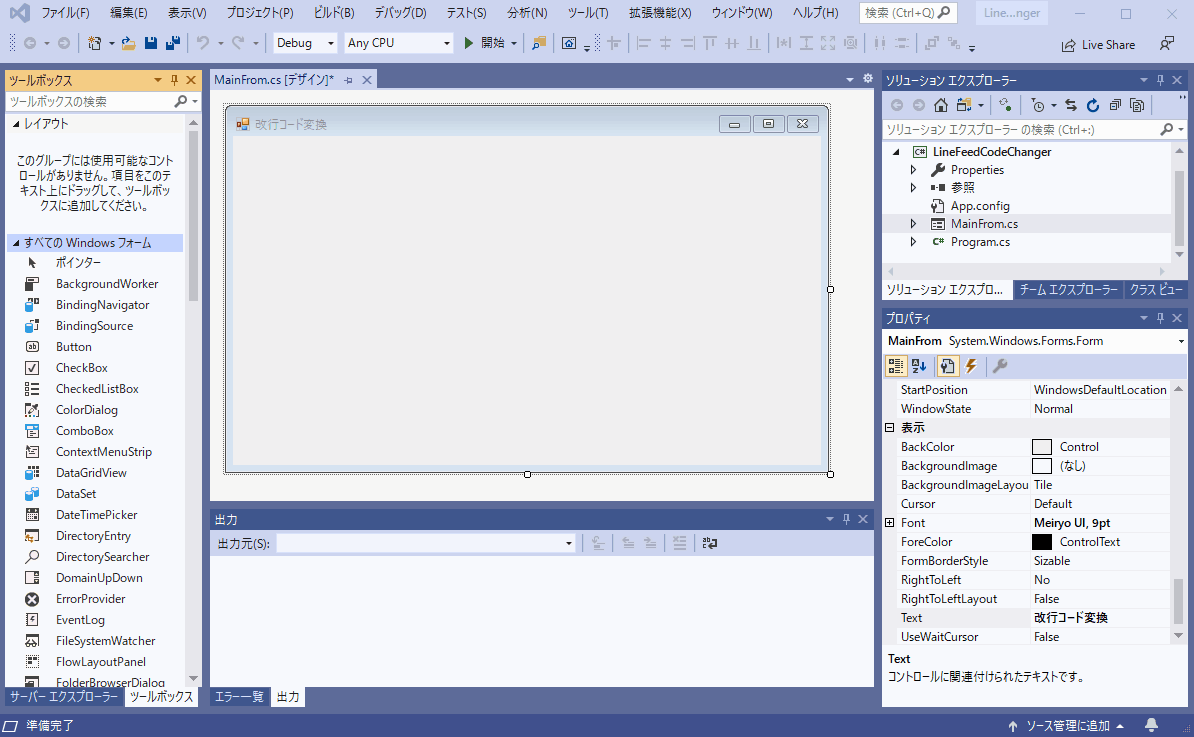Viewport: 1194px width, 737px height.
Task: Collapse レイアウト group in toolbox
Action: (x=15, y=124)
